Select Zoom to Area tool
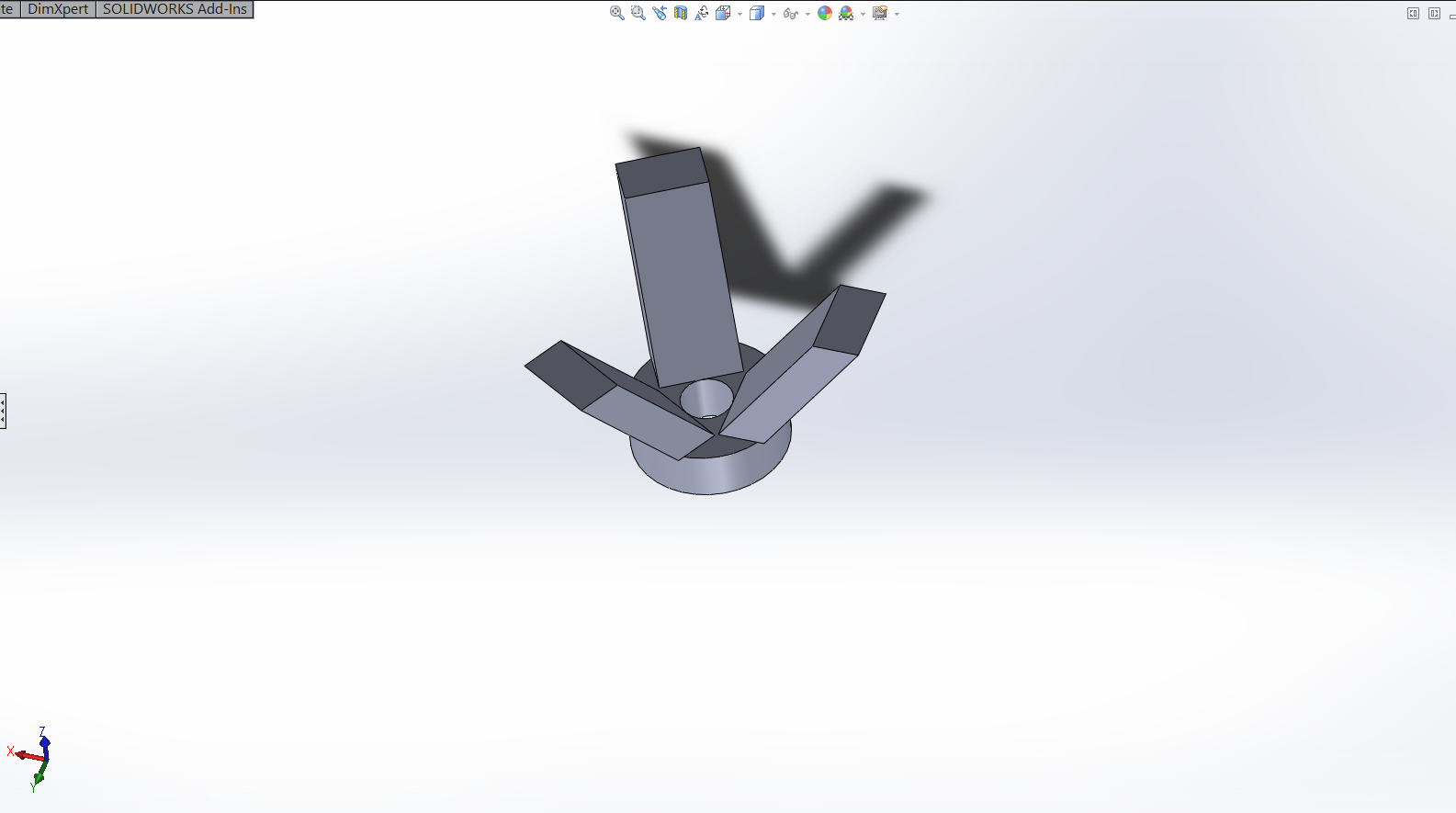The height and width of the screenshot is (813, 1456). [x=638, y=13]
